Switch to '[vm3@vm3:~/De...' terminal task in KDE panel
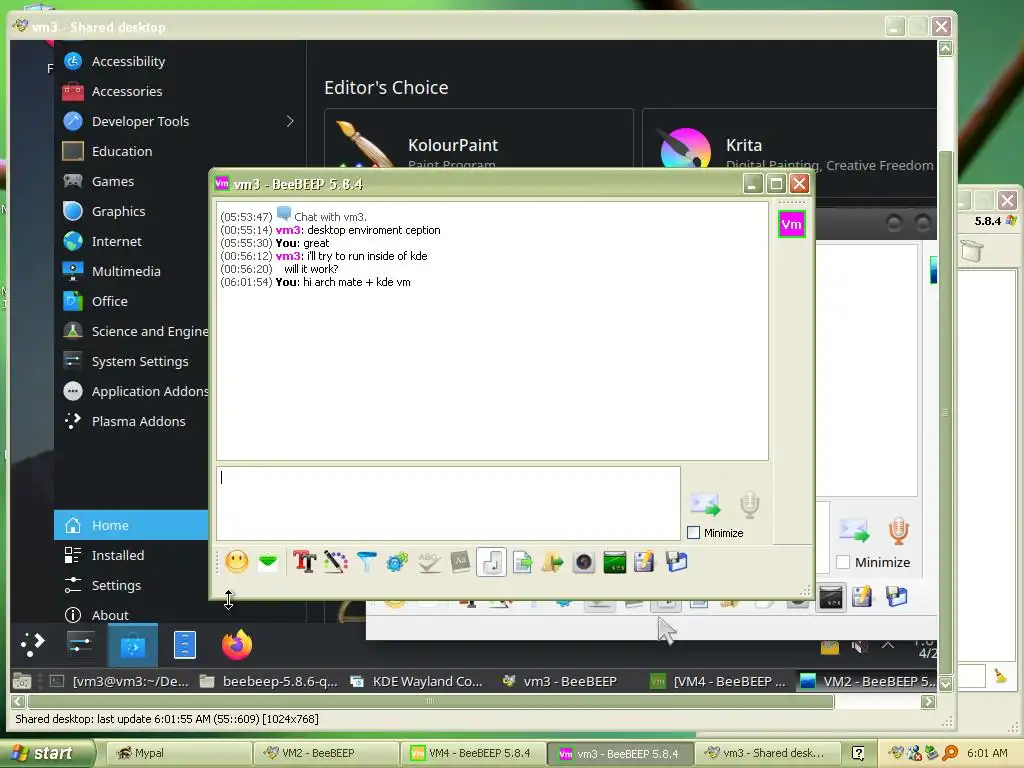This screenshot has height=768, width=1024. (120, 682)
